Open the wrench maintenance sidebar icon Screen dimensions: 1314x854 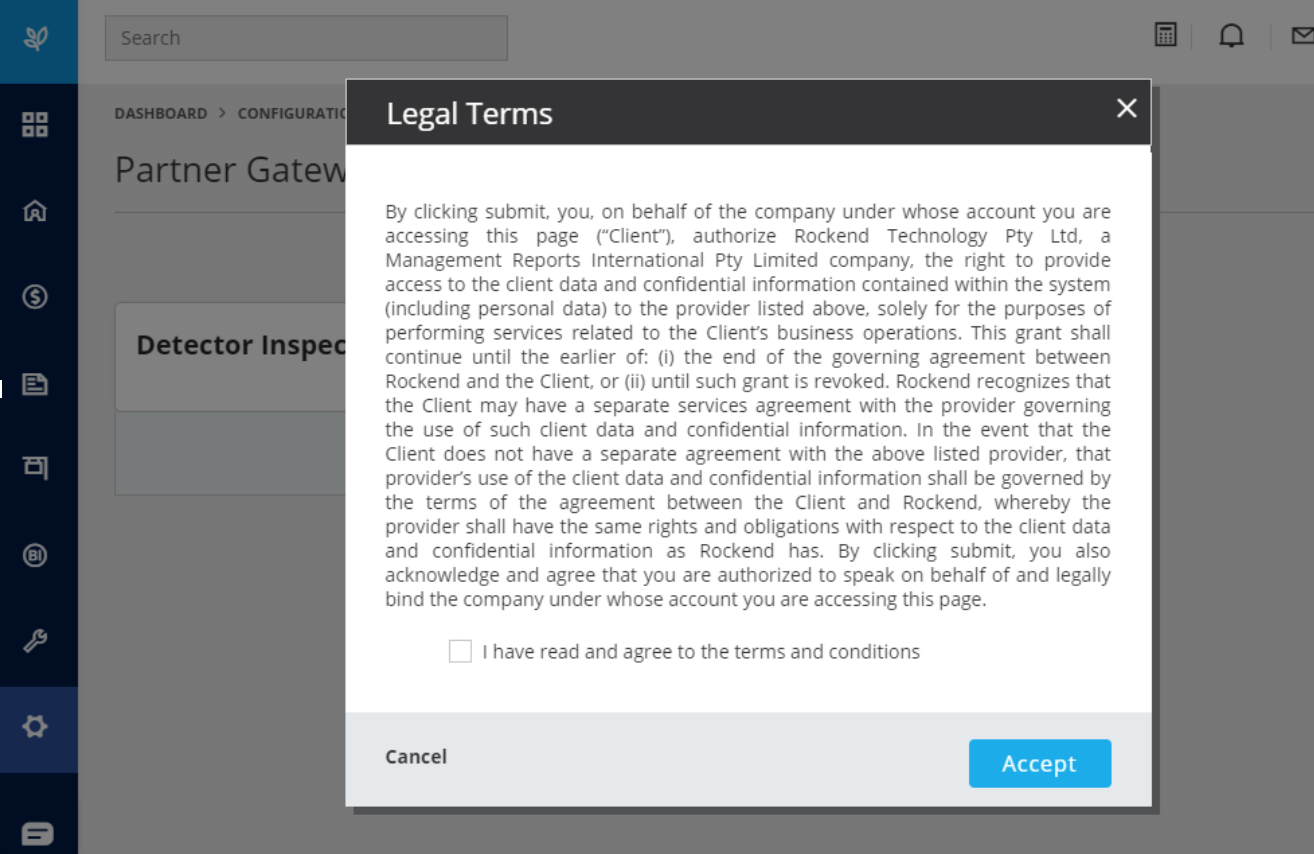[35, 641]
